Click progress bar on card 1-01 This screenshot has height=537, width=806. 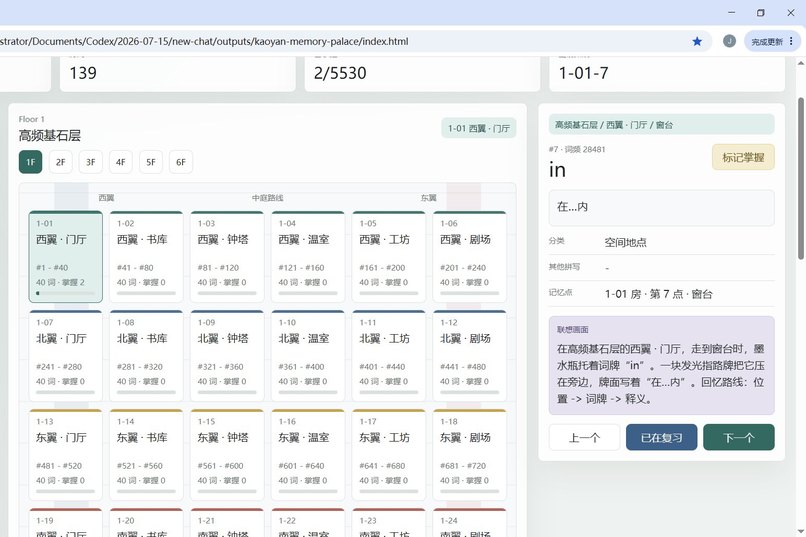coord(65,293)
